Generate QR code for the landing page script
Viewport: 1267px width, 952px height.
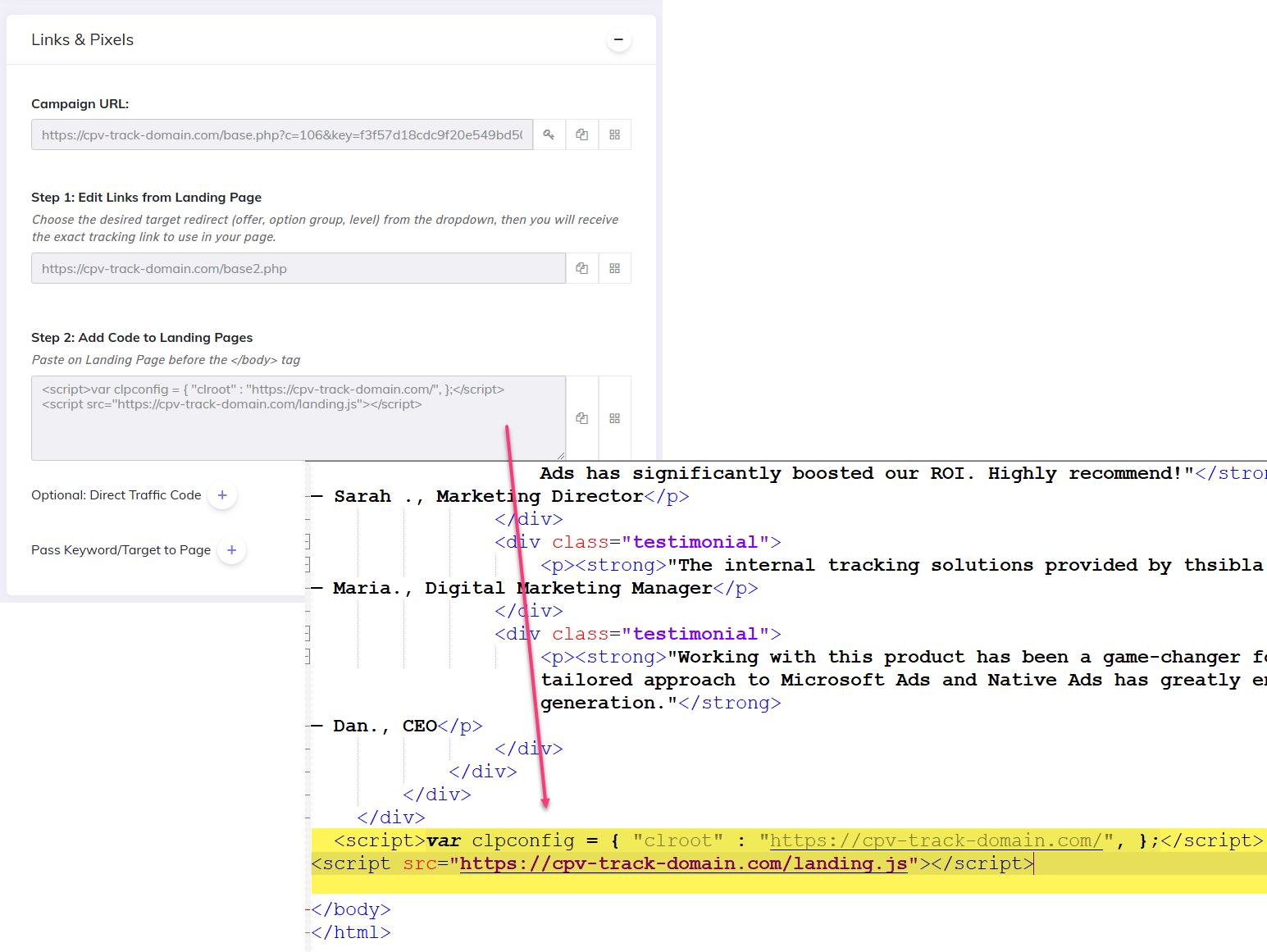tap(614, 418)
